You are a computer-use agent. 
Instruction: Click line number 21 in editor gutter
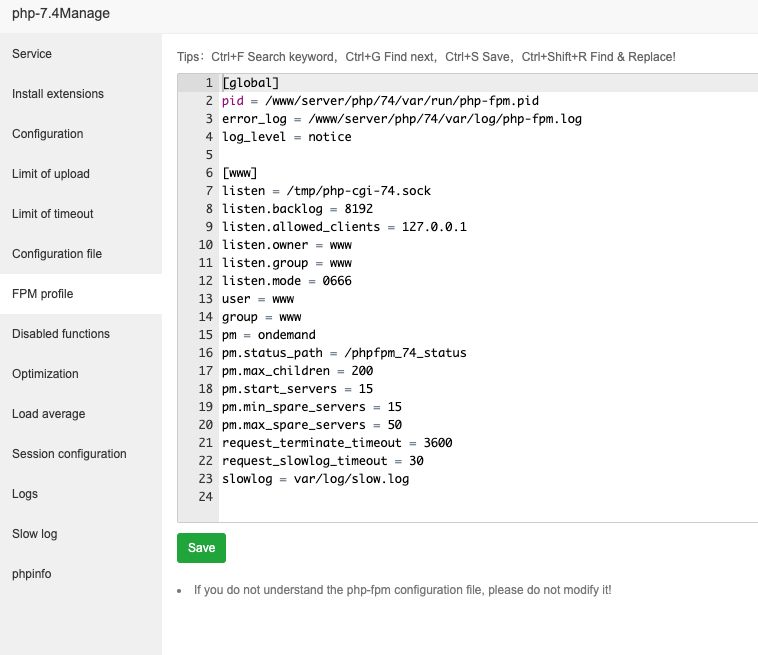pos(206,443)
